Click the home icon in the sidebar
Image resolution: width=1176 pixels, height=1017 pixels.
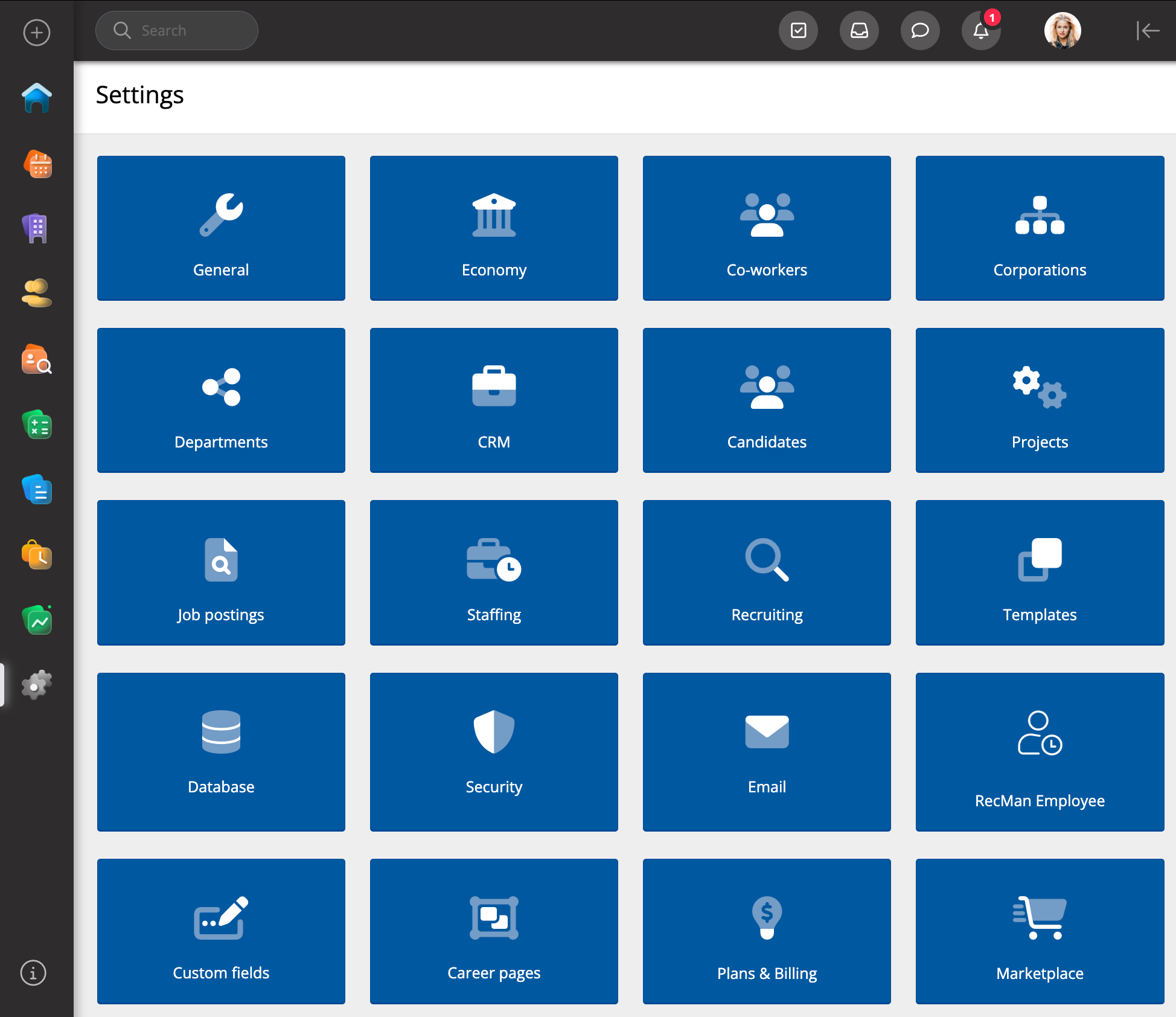coord(37,98)
